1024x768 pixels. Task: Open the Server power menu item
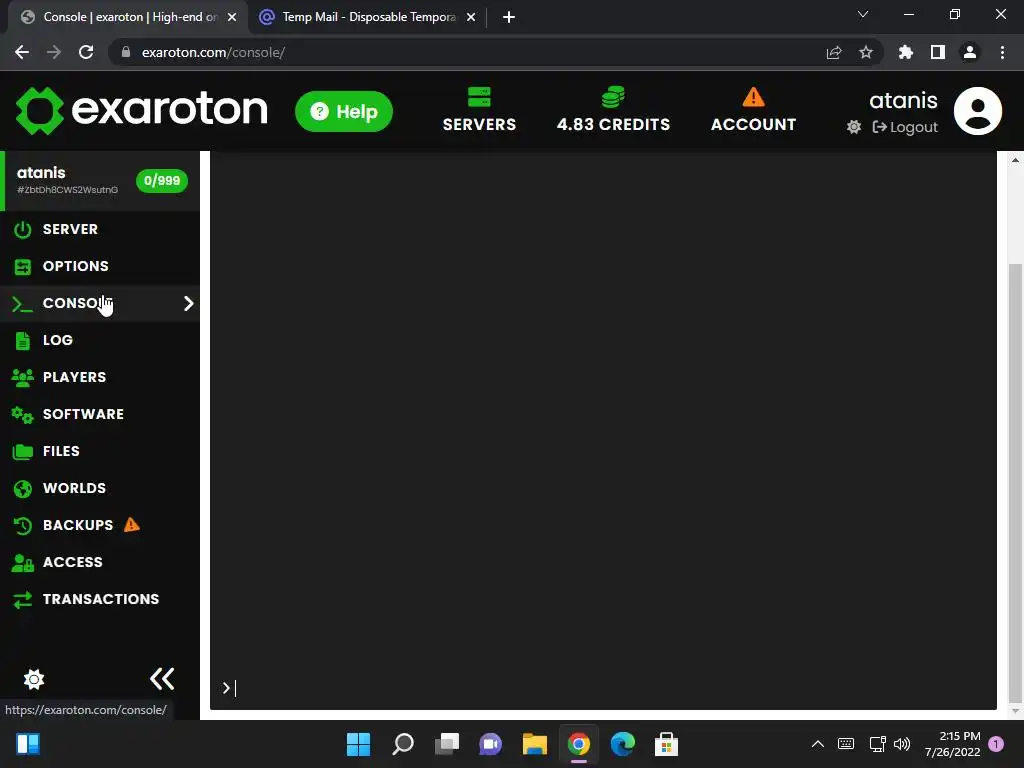100,229
